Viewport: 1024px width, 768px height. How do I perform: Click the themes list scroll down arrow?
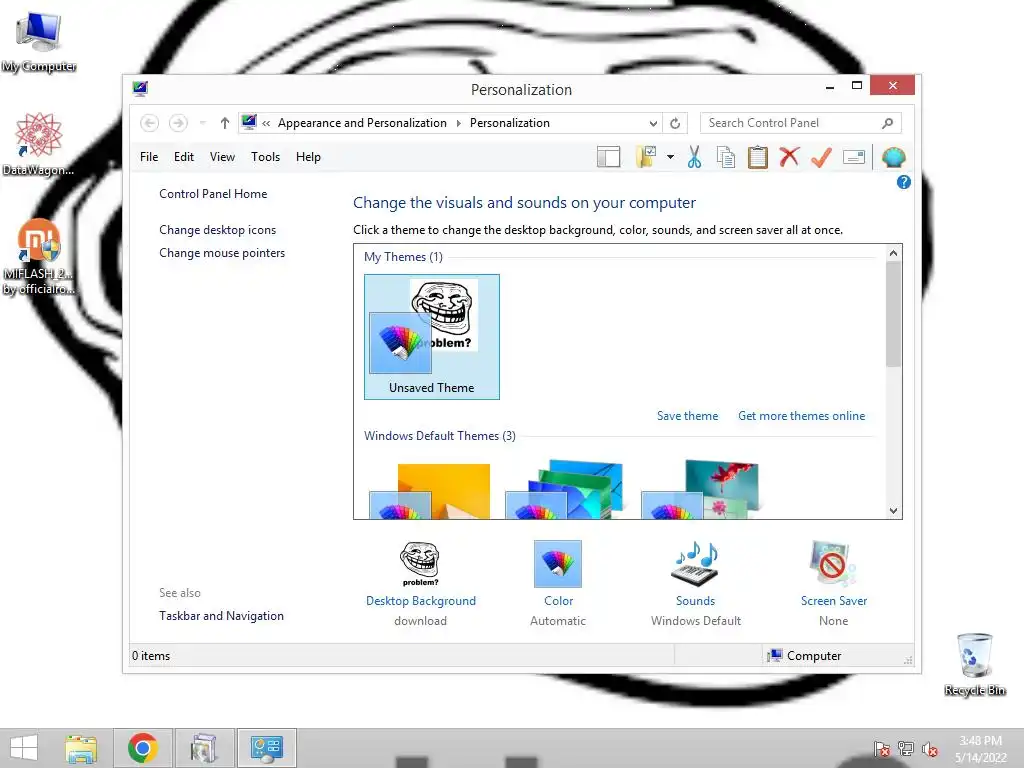pos(893,511)
